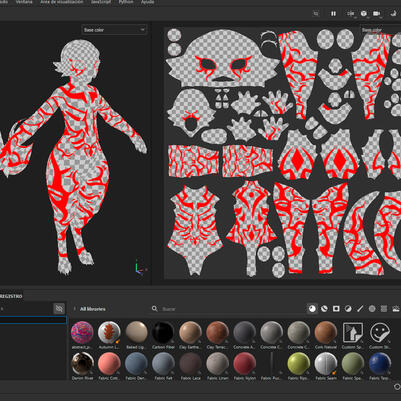401x401 pixels.
Task: Click the fit-view icon in the top toolbar
Action: [316, 14]
